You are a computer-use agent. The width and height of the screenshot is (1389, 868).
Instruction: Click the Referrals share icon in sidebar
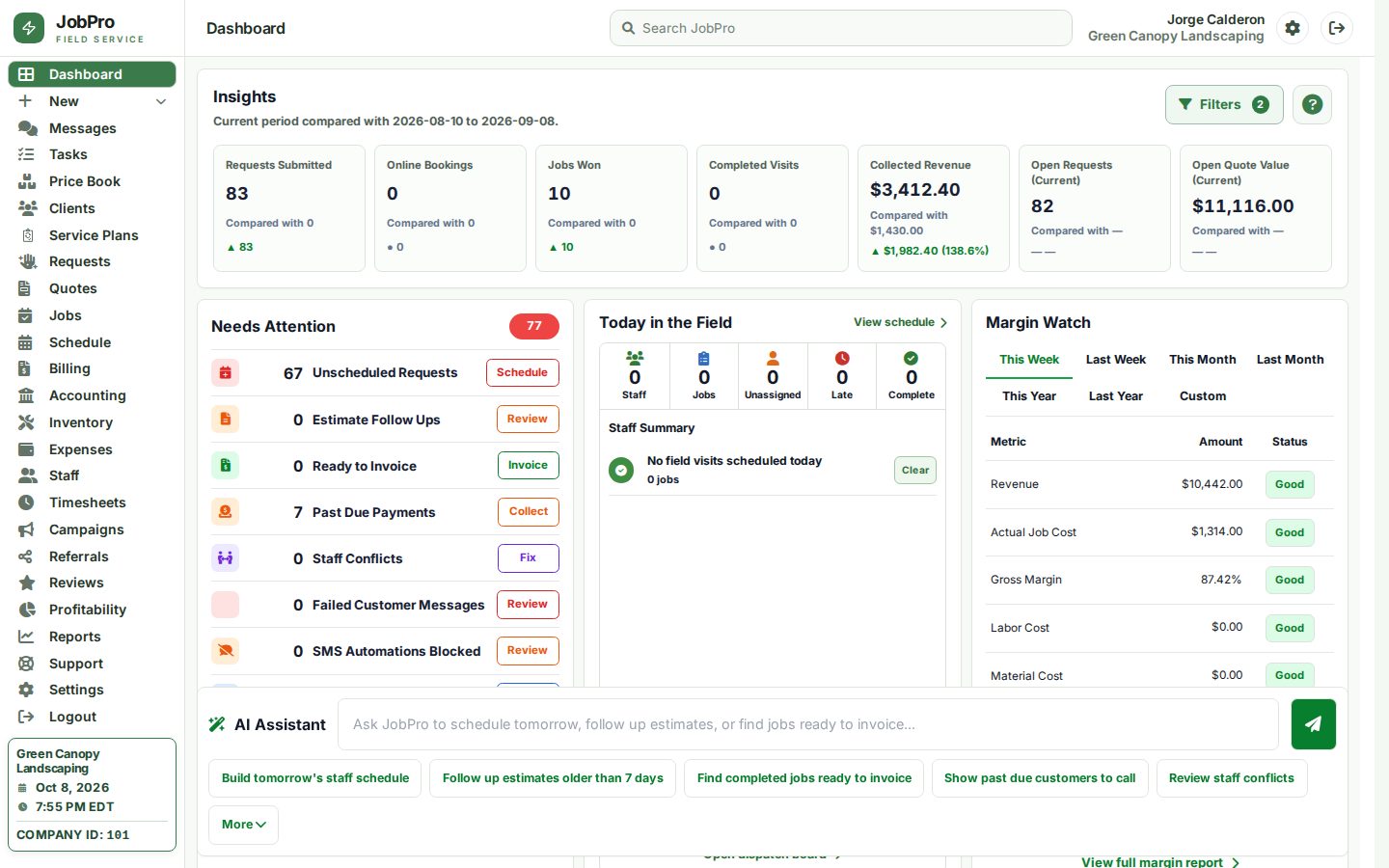click(x=26, y=556)
